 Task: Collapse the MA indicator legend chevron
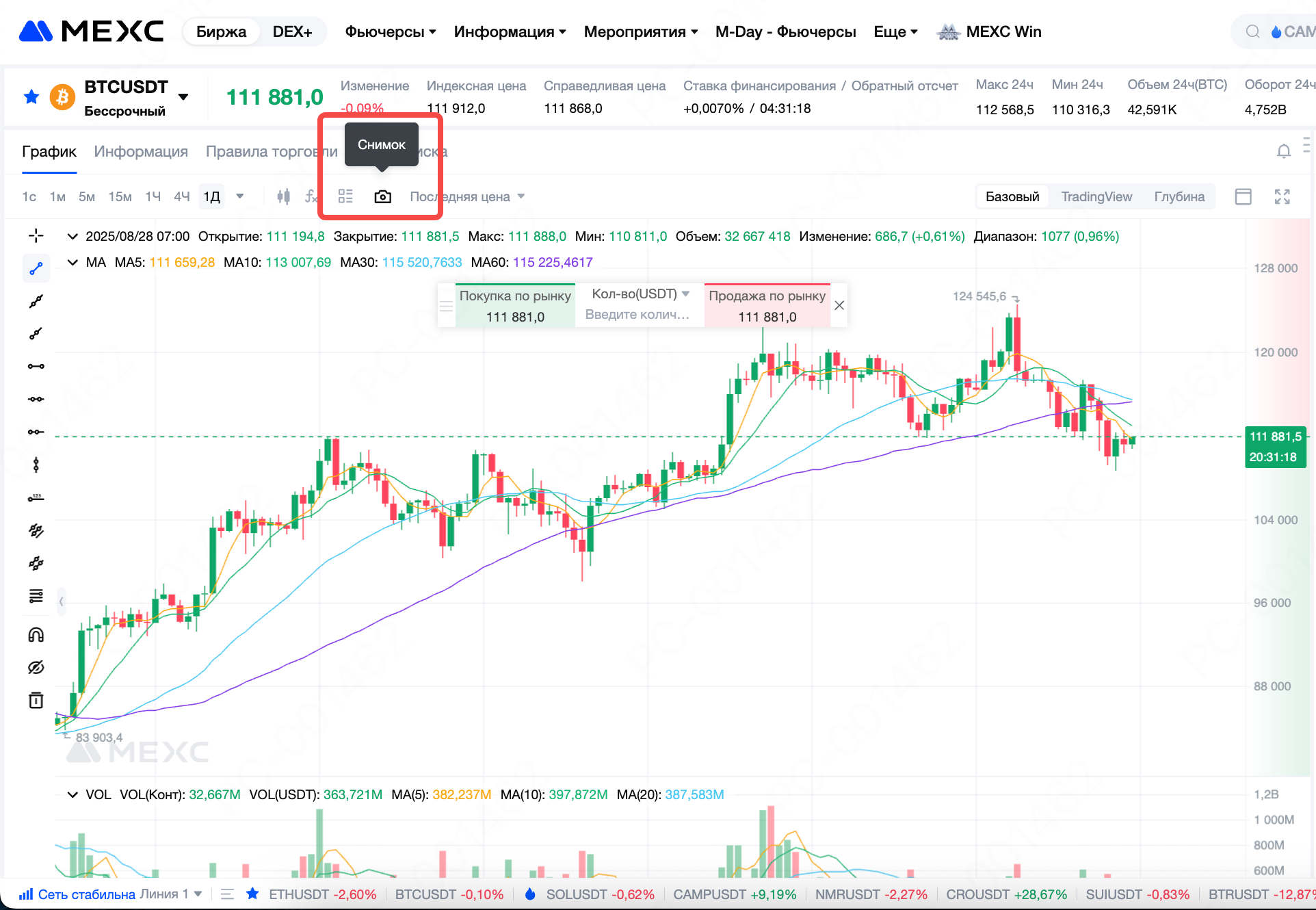(x=73, y=263)
